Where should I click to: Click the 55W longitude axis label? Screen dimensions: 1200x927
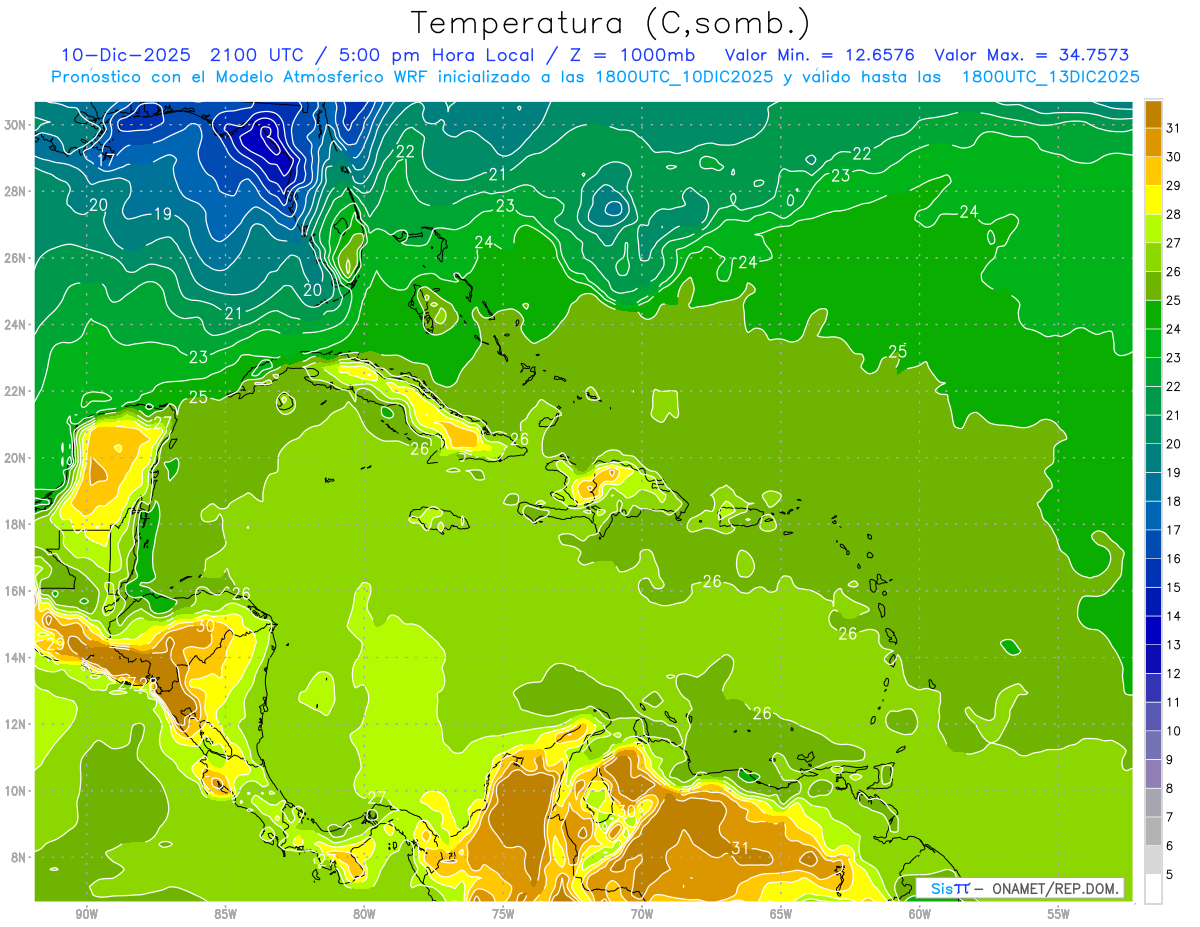[x=1059, y=914]
